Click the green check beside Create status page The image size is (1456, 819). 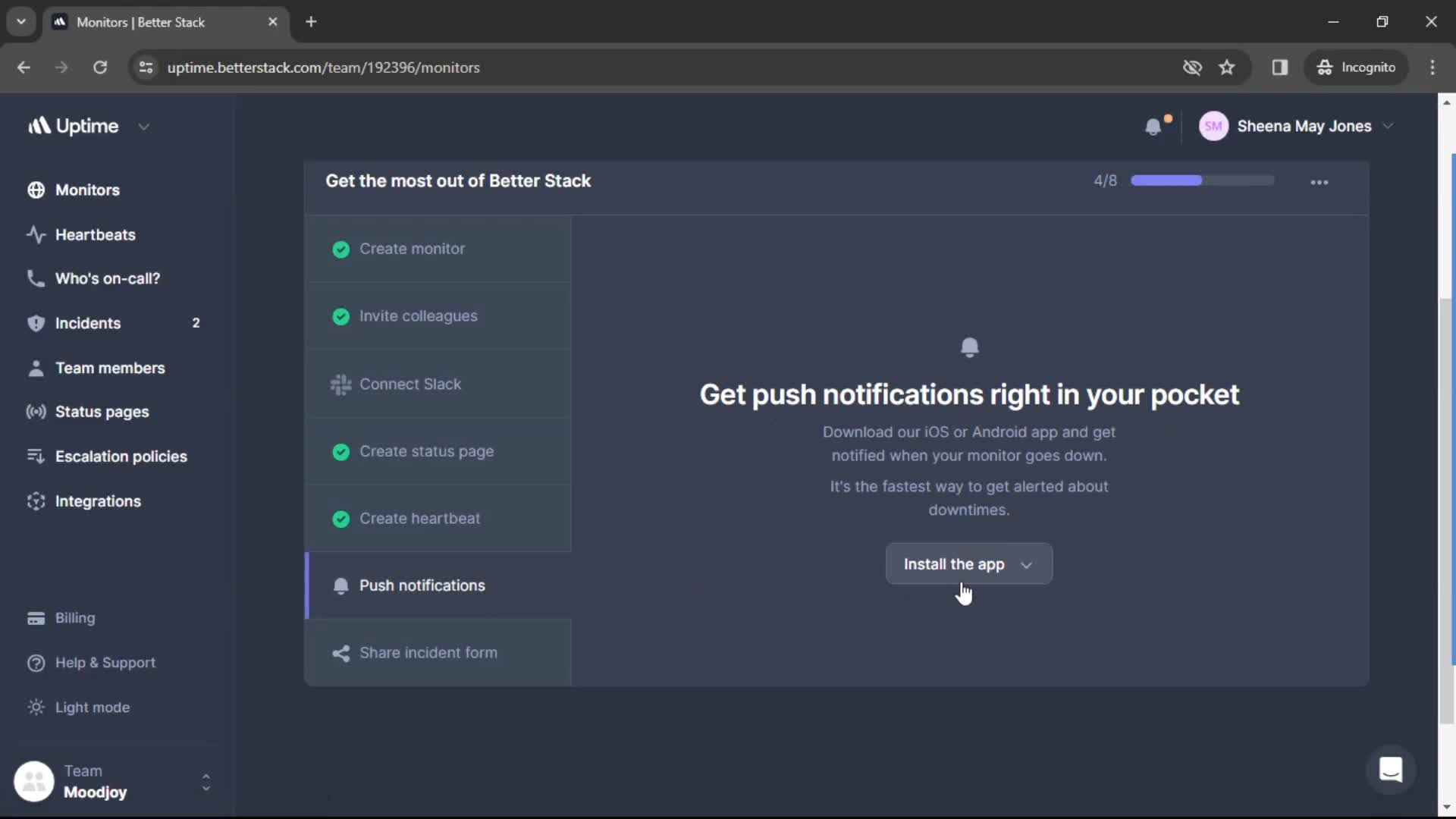tap(340, 452)
